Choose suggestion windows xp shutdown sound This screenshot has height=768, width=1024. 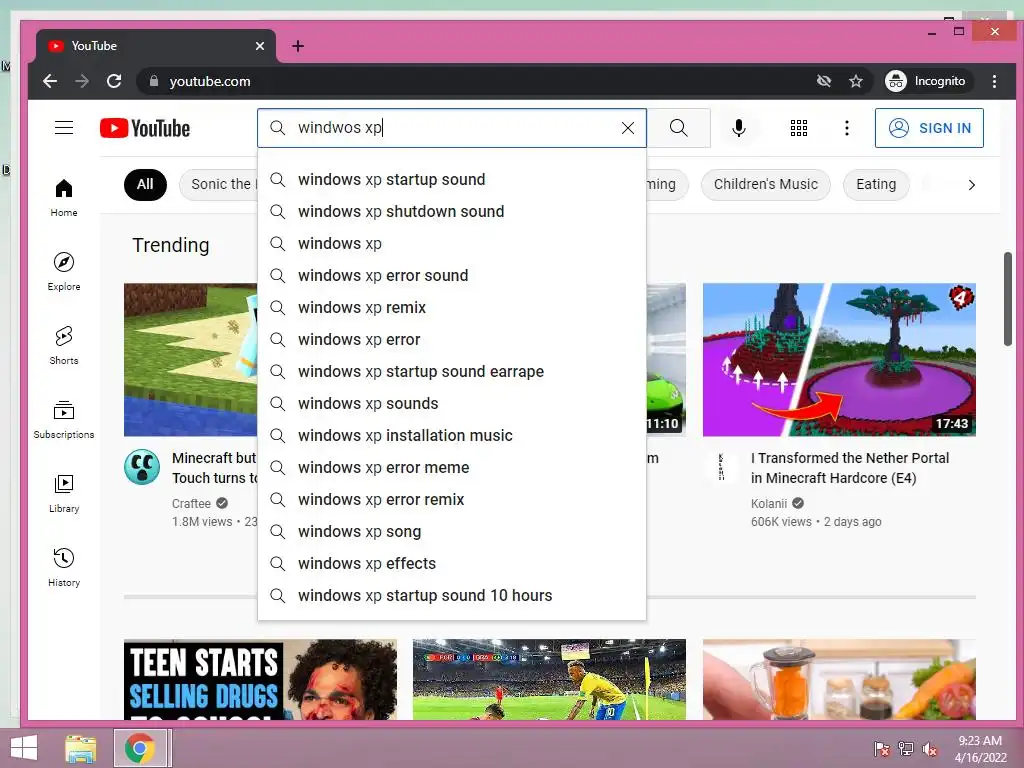pyautogui.click(x=452, y=212)
